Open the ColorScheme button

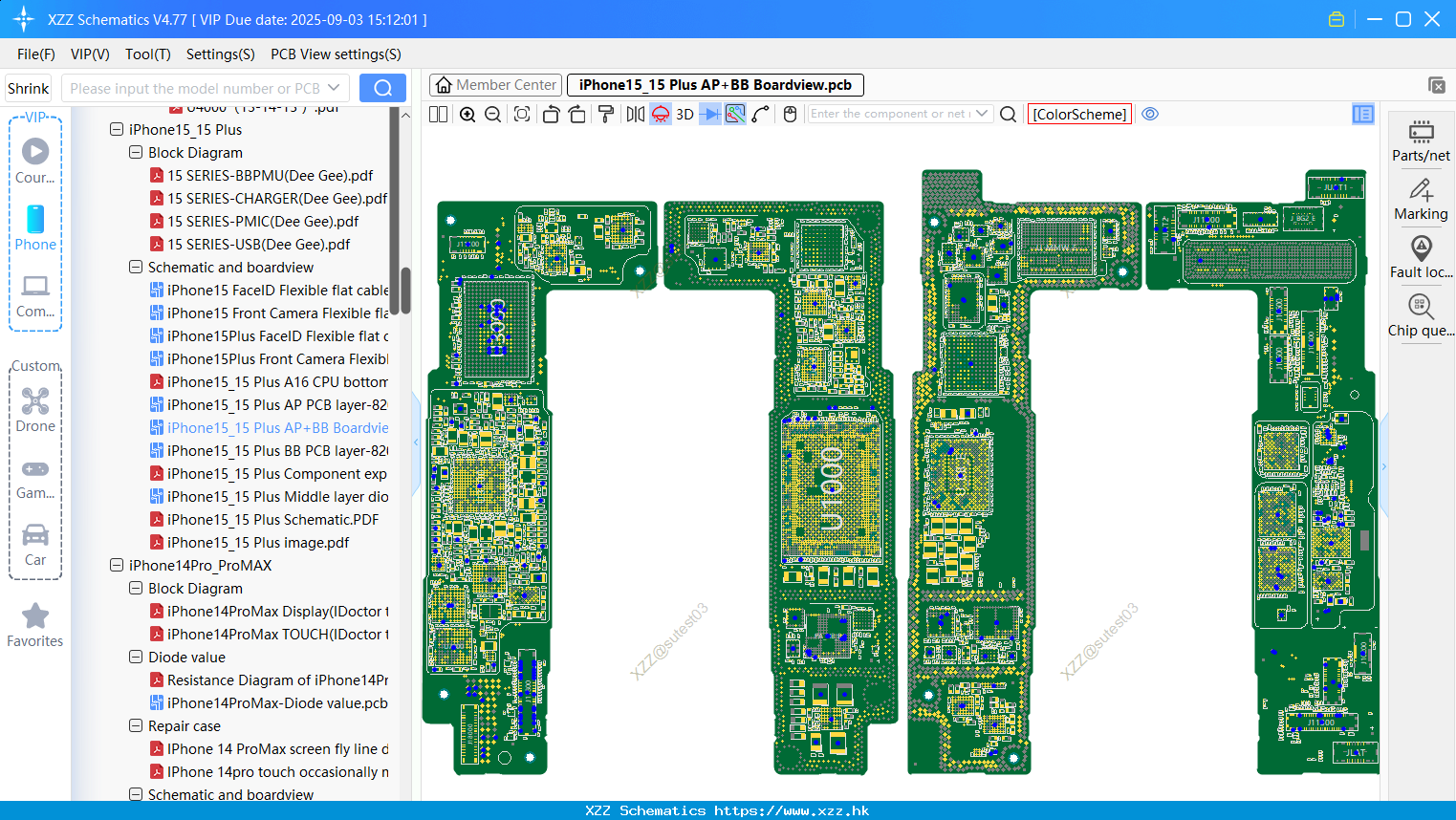tap(1079, 114)
